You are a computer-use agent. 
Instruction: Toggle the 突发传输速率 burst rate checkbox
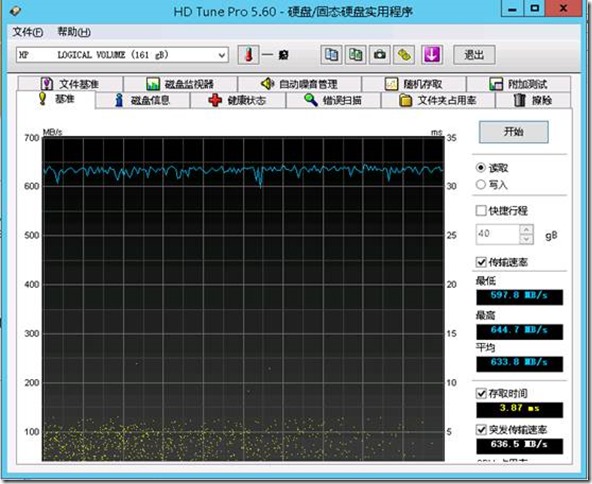click(x=481, y=430)
